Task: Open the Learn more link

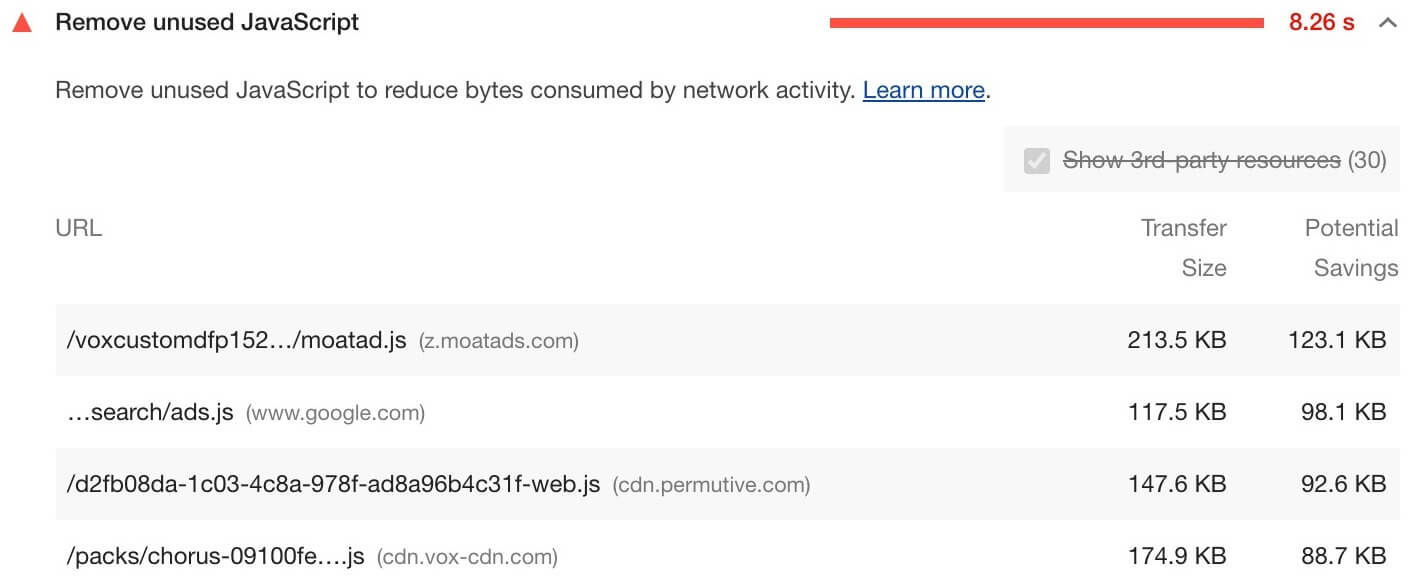Action: point(923,90)
